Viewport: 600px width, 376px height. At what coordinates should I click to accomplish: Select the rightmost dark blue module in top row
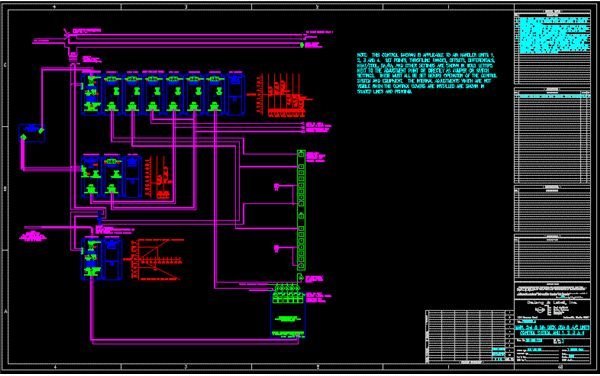pyautogui.click(x=235, y=94)
